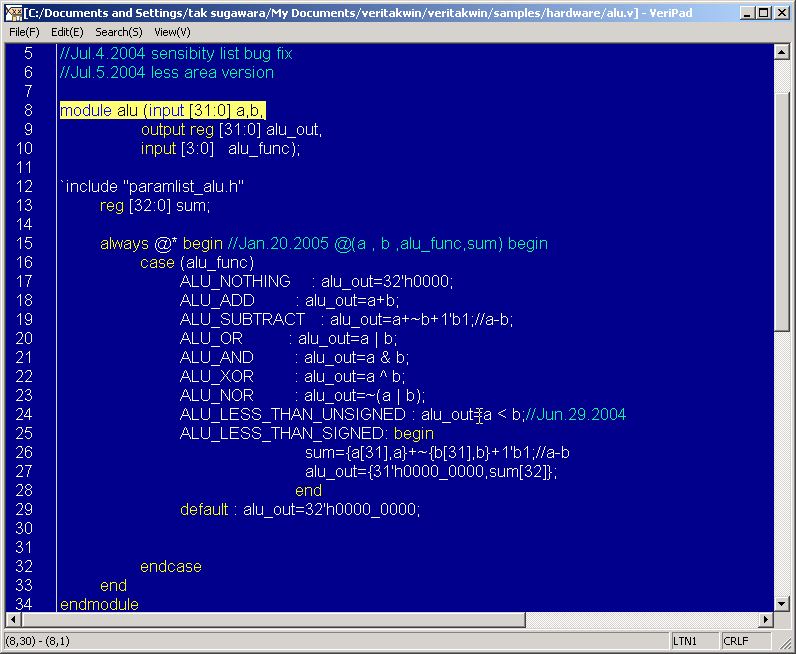The height and width of the screenshot is (654, 796).
Task: Click the ALU_NOTHING case label
Action: click(235, 281)
